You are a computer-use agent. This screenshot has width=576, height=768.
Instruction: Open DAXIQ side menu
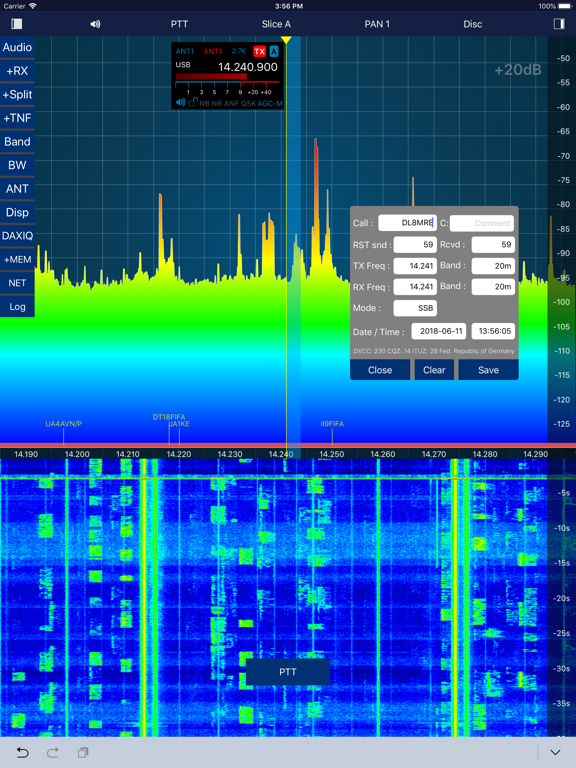(x=17, y=236)
